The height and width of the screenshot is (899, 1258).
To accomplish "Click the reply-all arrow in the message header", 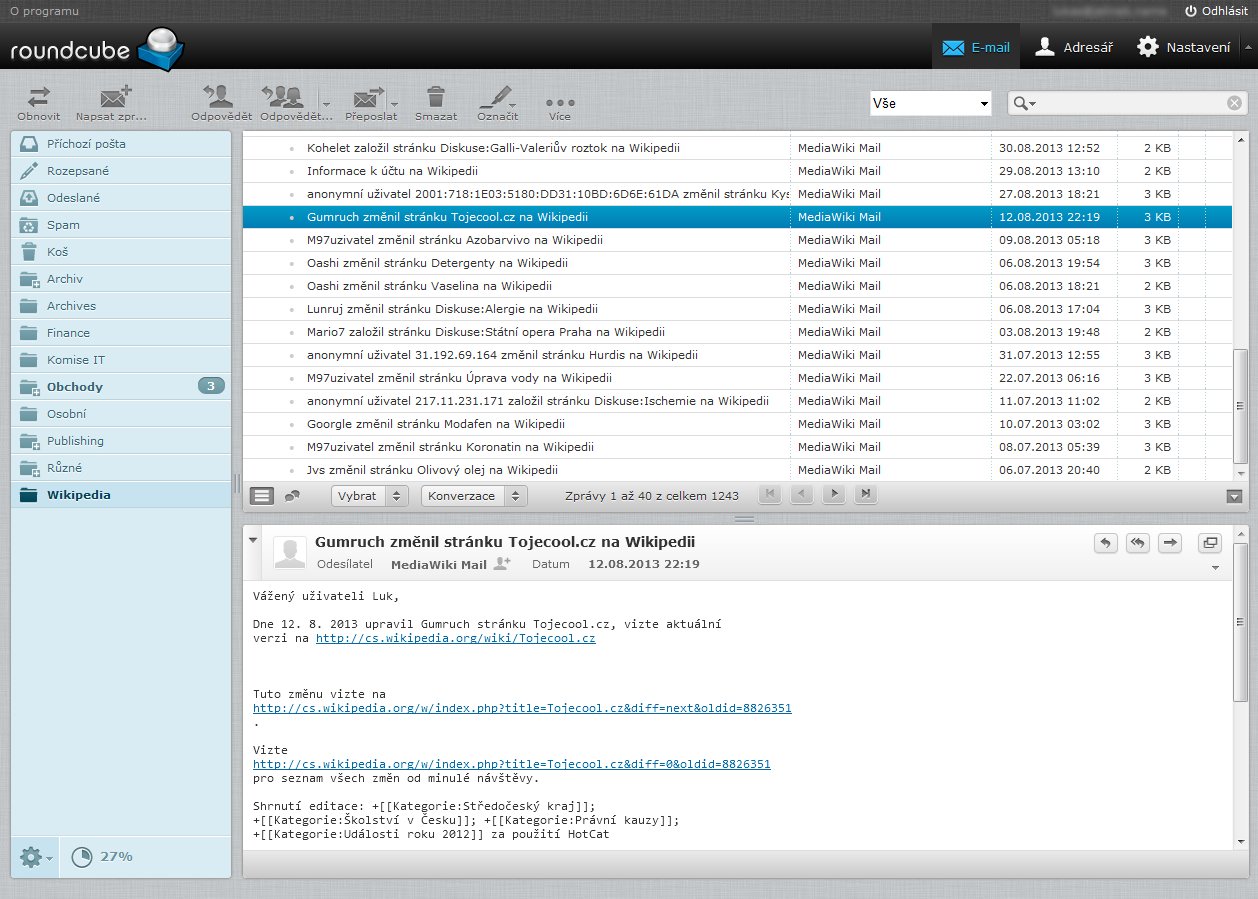I will [1137, 543].
